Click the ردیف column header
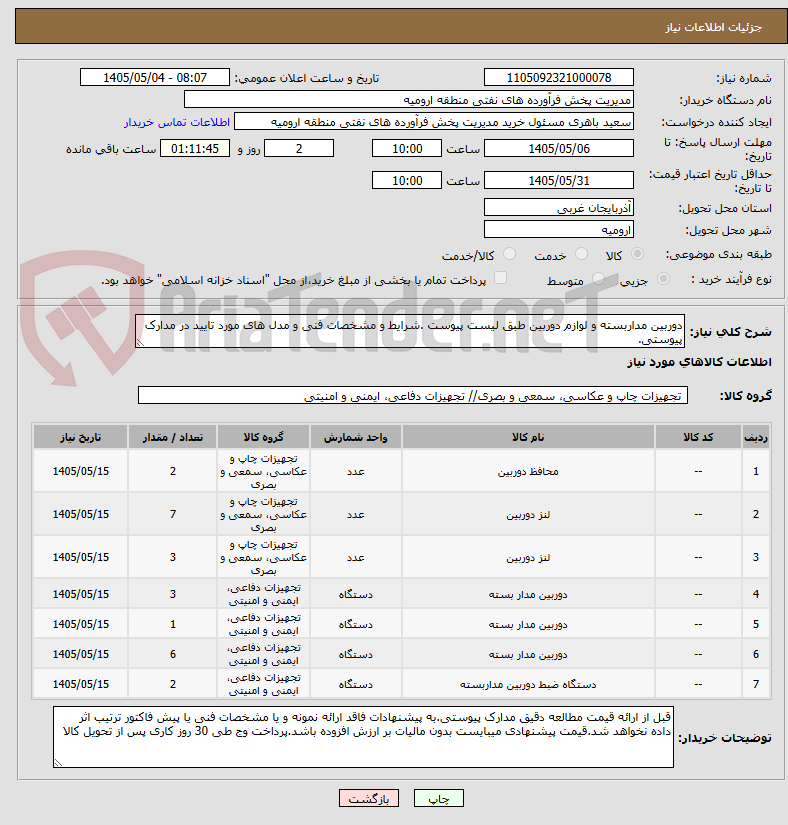This screenshot has width=788, height=825. tap(756, 437)
